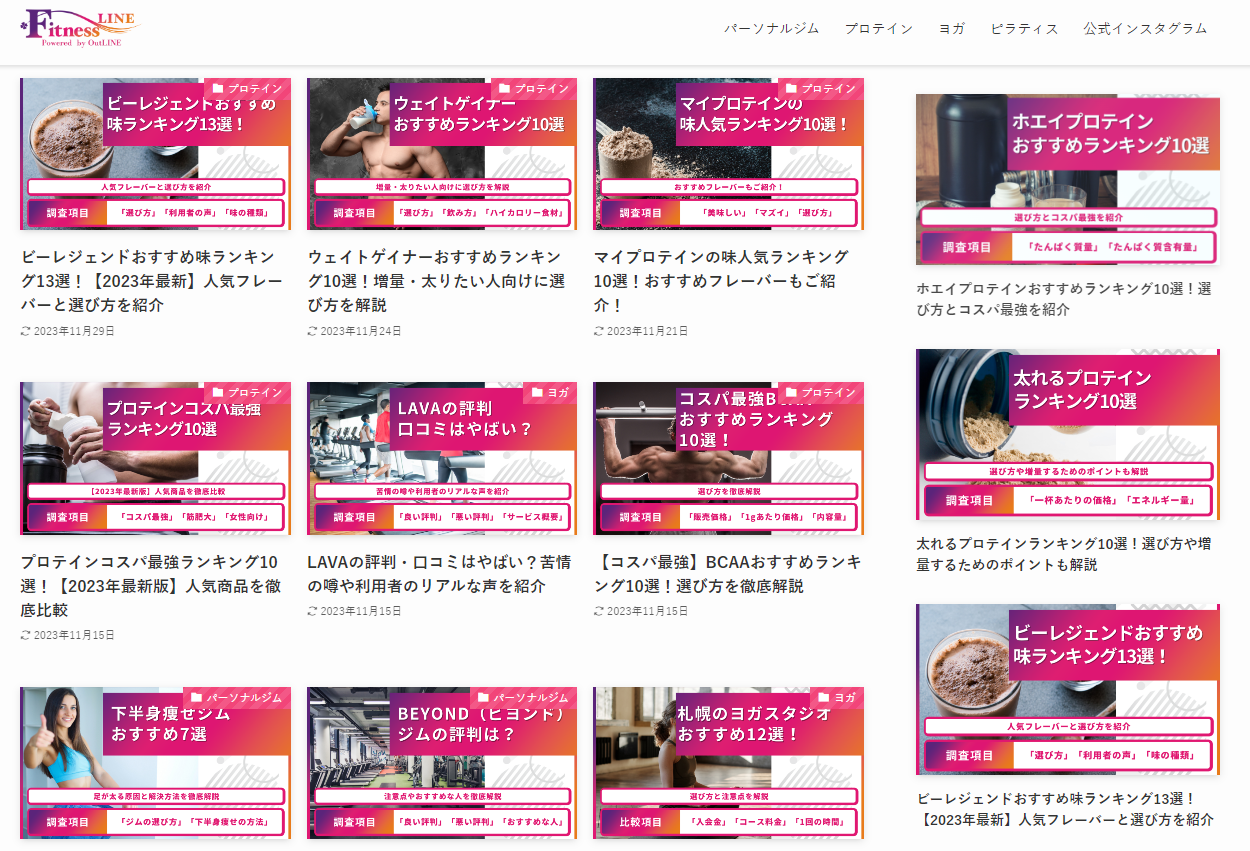Open sidebar title 太れるプロテインランキング10選
Viewport: 1250px width, 851px height.
(x=1064, y=554)
